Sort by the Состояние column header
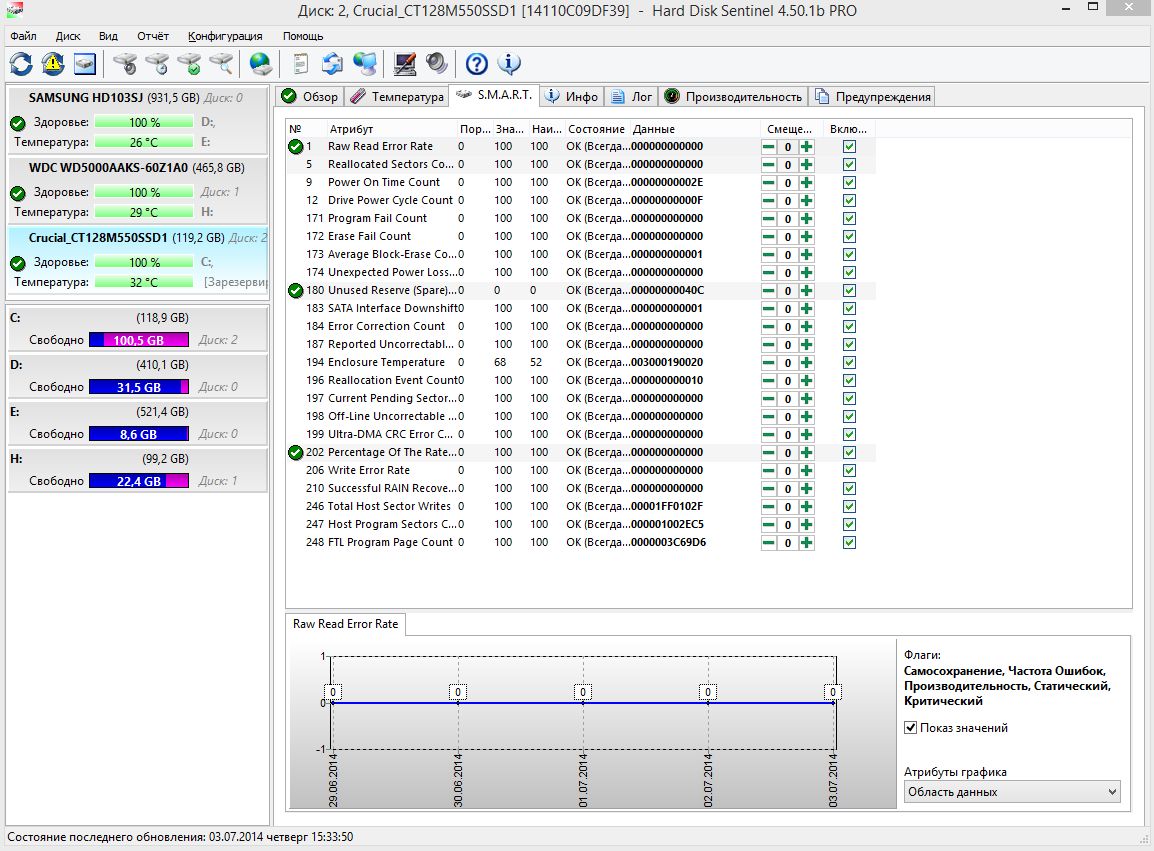 (595, 129)
